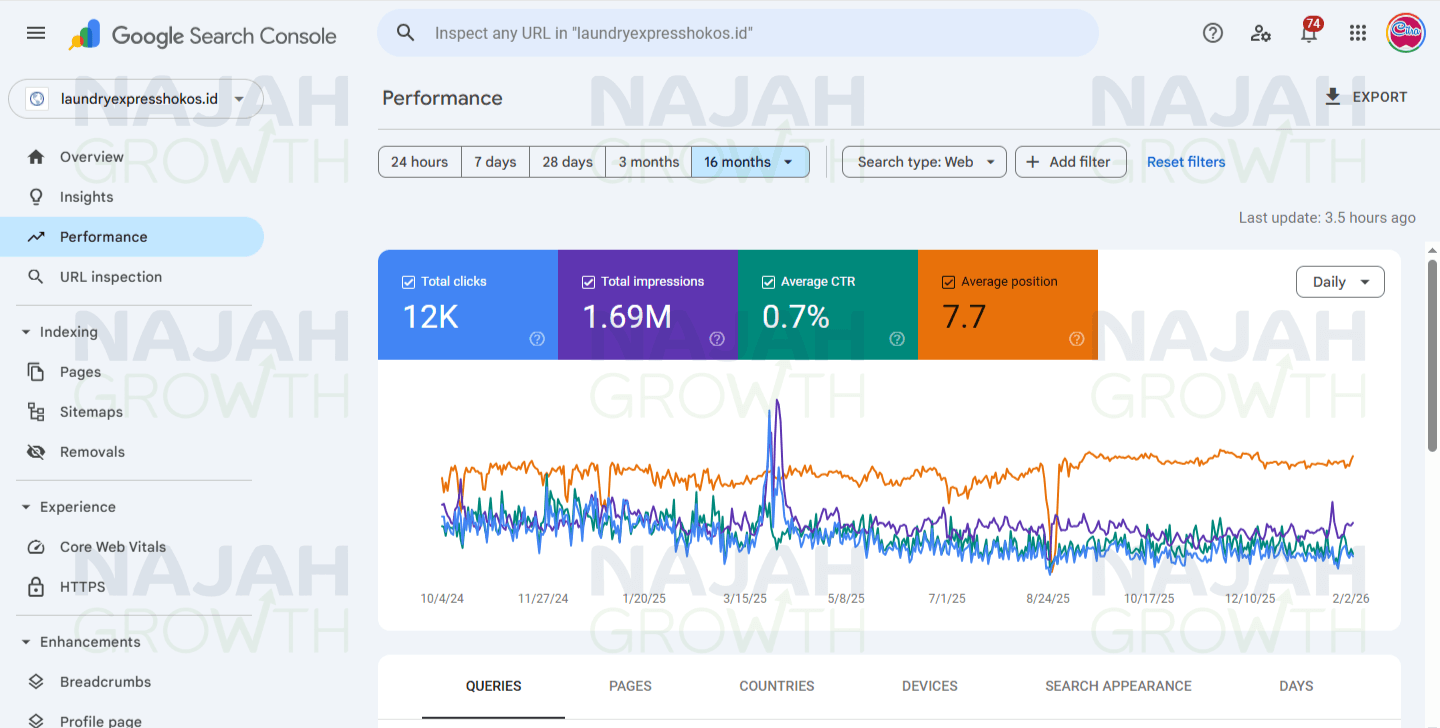Collapse the Experience section
Viewport: 1440px width, 728px height.
(x=26, y=507)
